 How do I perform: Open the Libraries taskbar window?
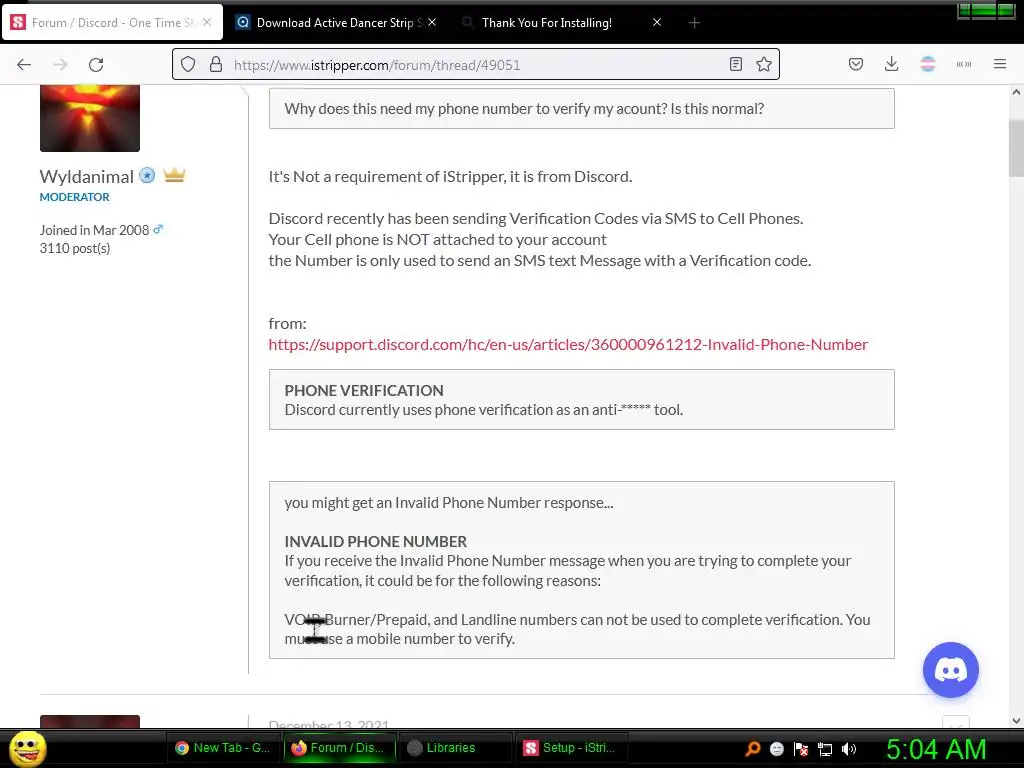click(455, 748)
